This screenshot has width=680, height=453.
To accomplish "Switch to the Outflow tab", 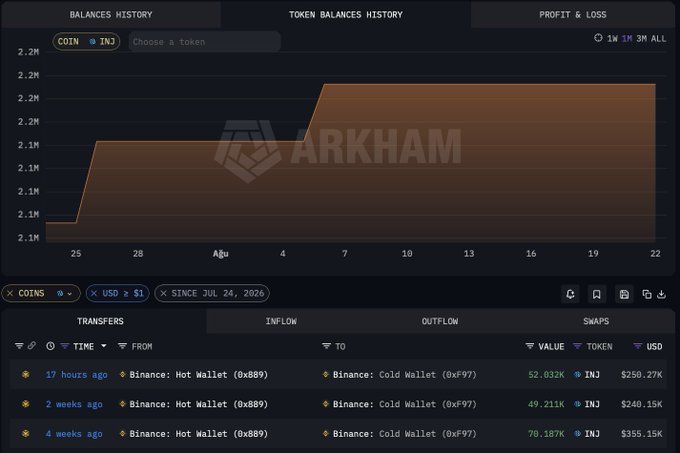I will click(x=440, y=321).
